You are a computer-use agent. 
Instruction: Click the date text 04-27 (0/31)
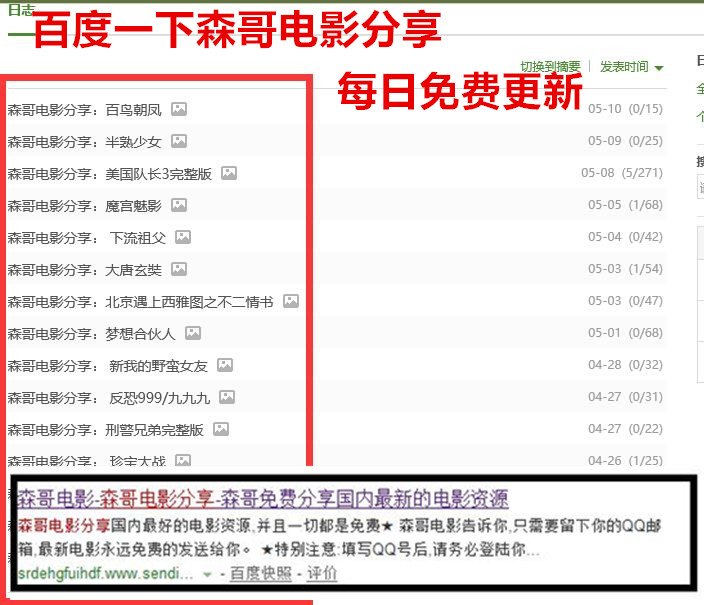click(x=625, y=397)
